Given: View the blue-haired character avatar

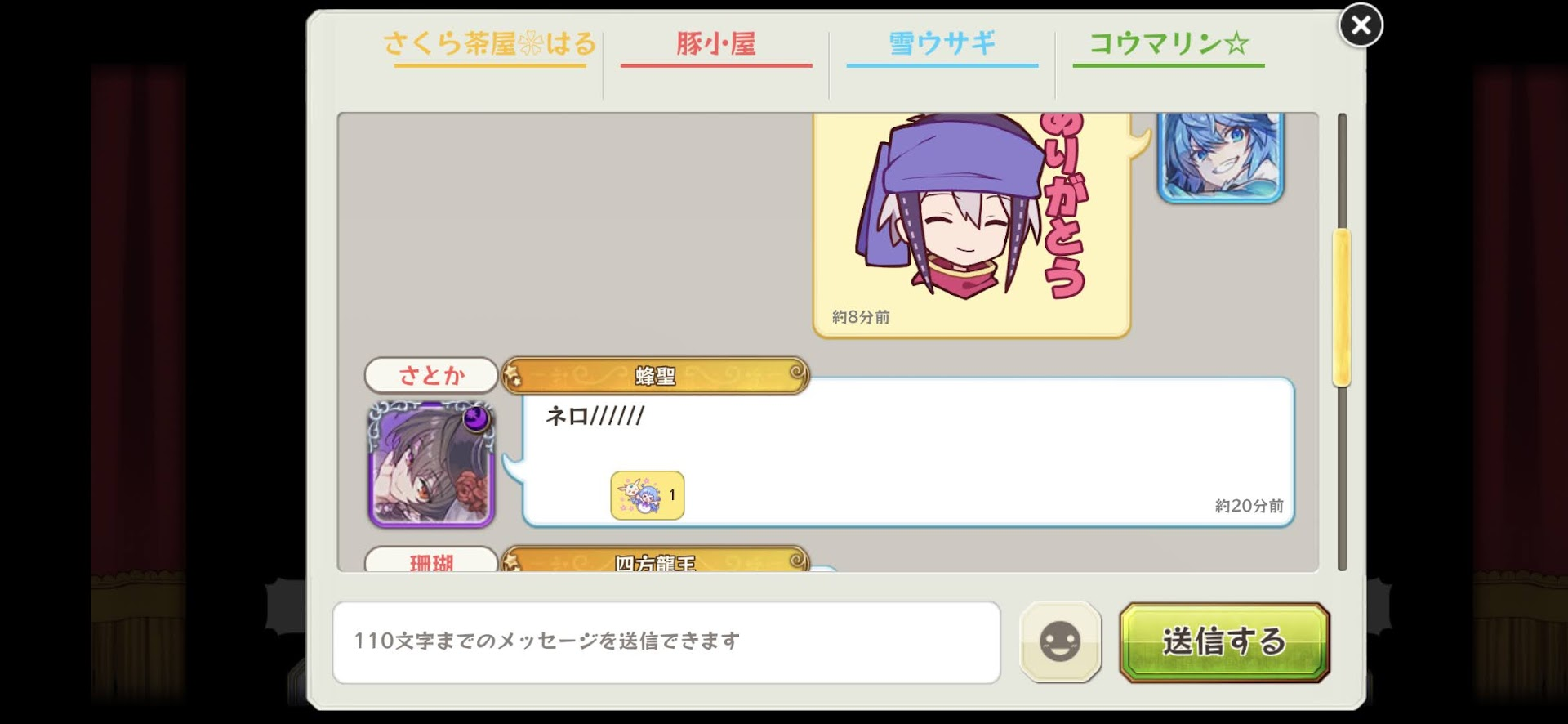Looking at the screenshot, I should tap(1221, 157).
